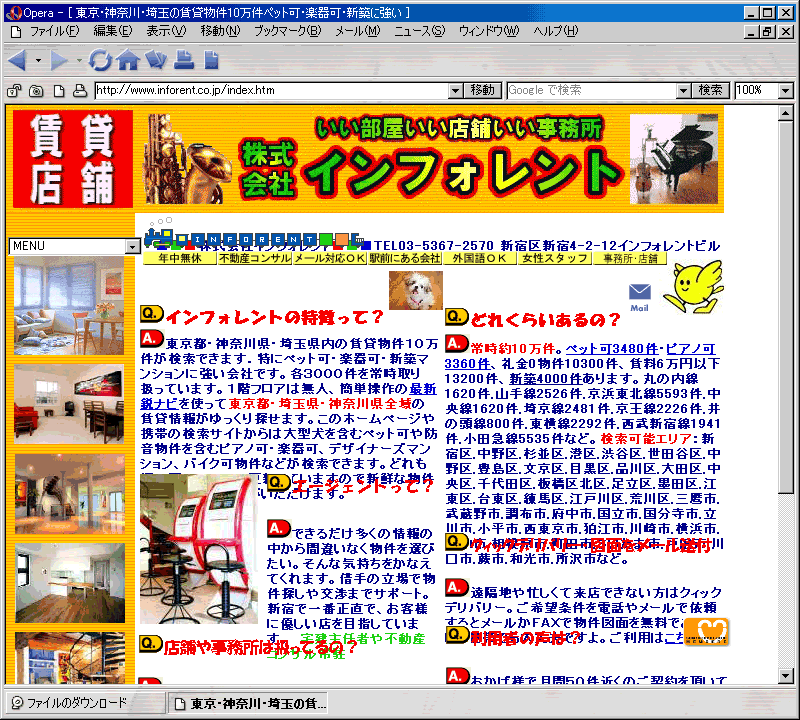Open the Forward button history dropdown arrow
The height and width of the screenshot is (720, 800).
[79, 61]
